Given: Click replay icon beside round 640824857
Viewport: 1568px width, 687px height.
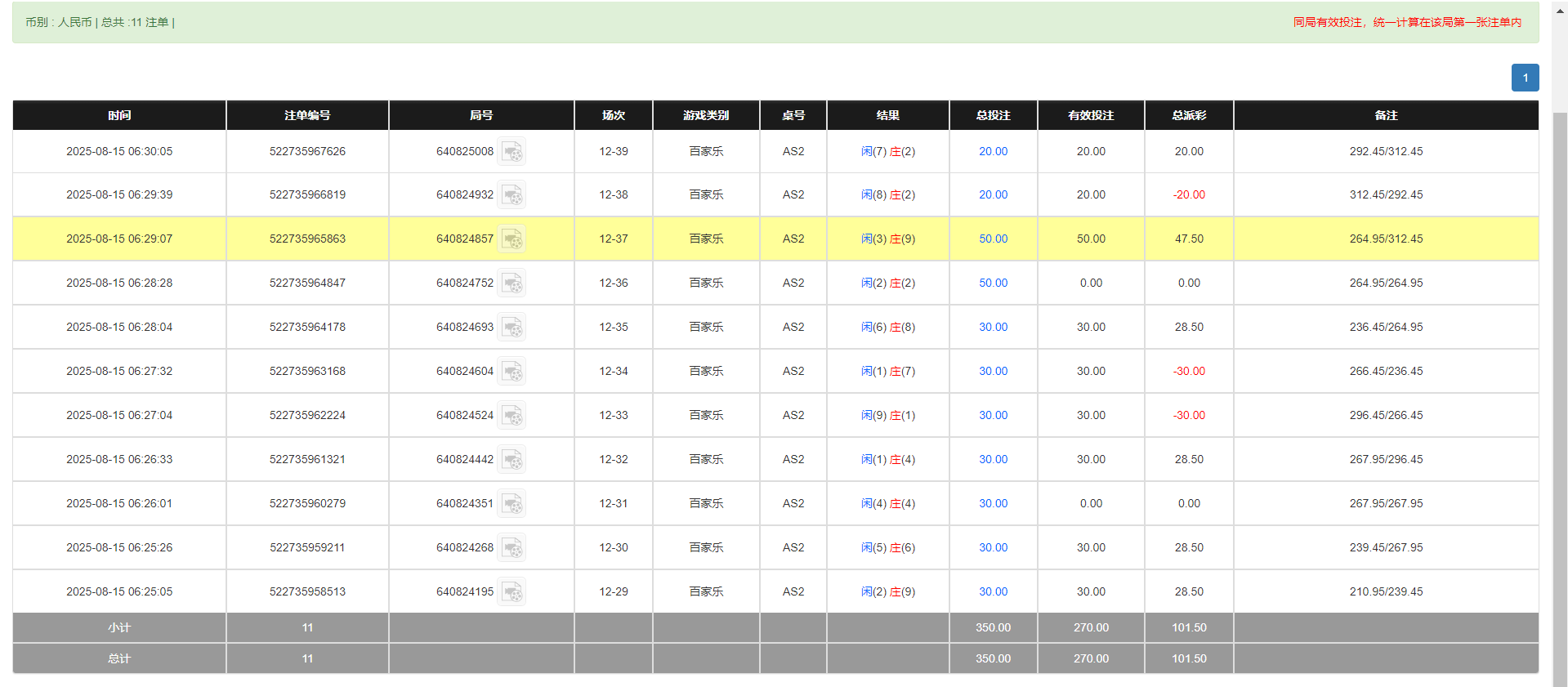Looking at the screenshot, I should click(x=511, y=239).
